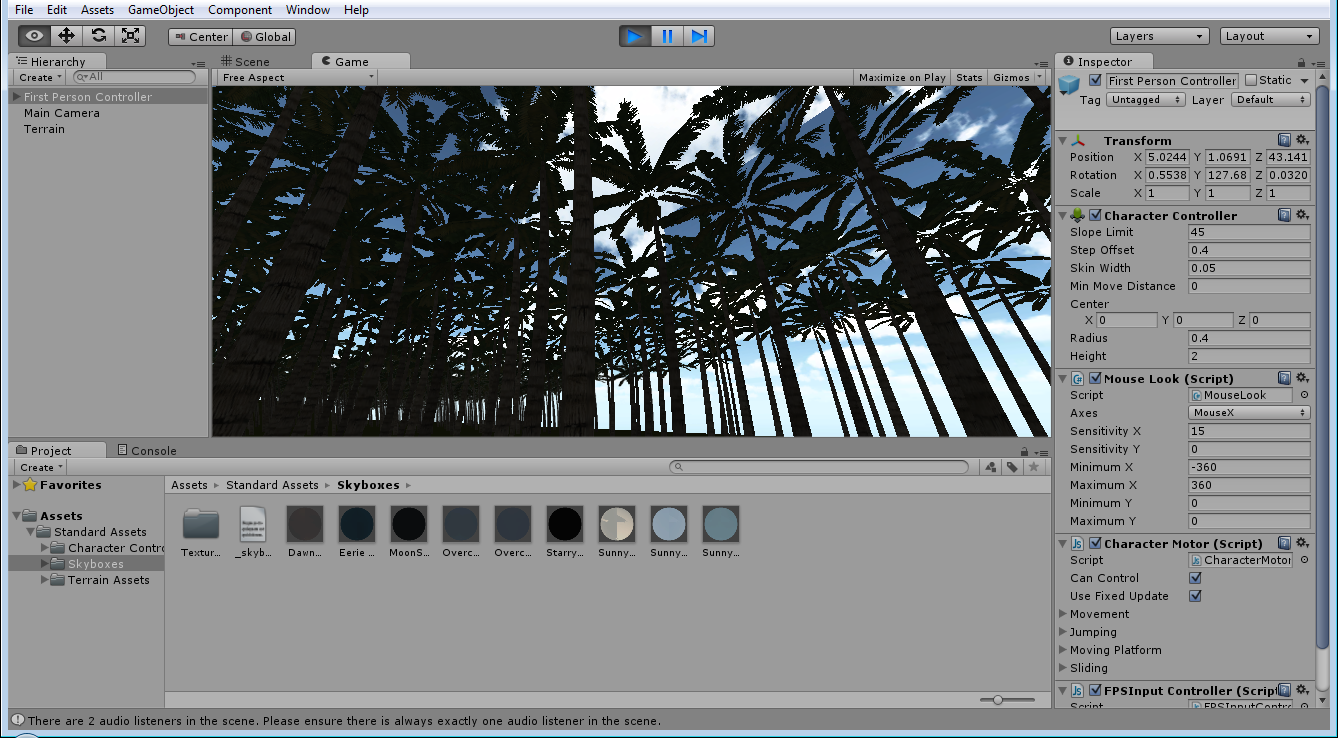Collapse the Transform component
The image size is (1338, 738).
click(x=1063, y=141)
